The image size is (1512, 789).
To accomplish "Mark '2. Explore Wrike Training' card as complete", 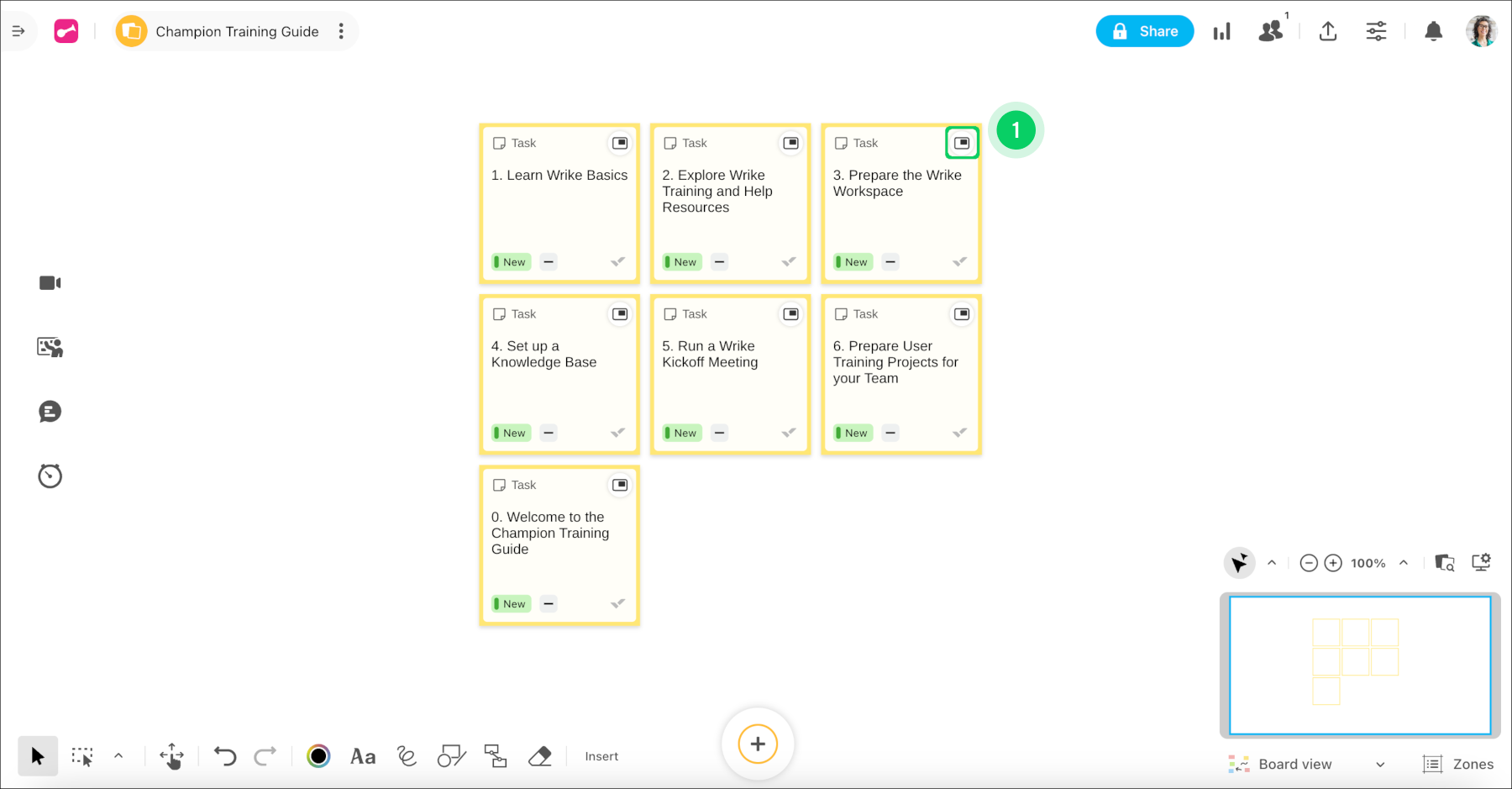I will point(789,262).
